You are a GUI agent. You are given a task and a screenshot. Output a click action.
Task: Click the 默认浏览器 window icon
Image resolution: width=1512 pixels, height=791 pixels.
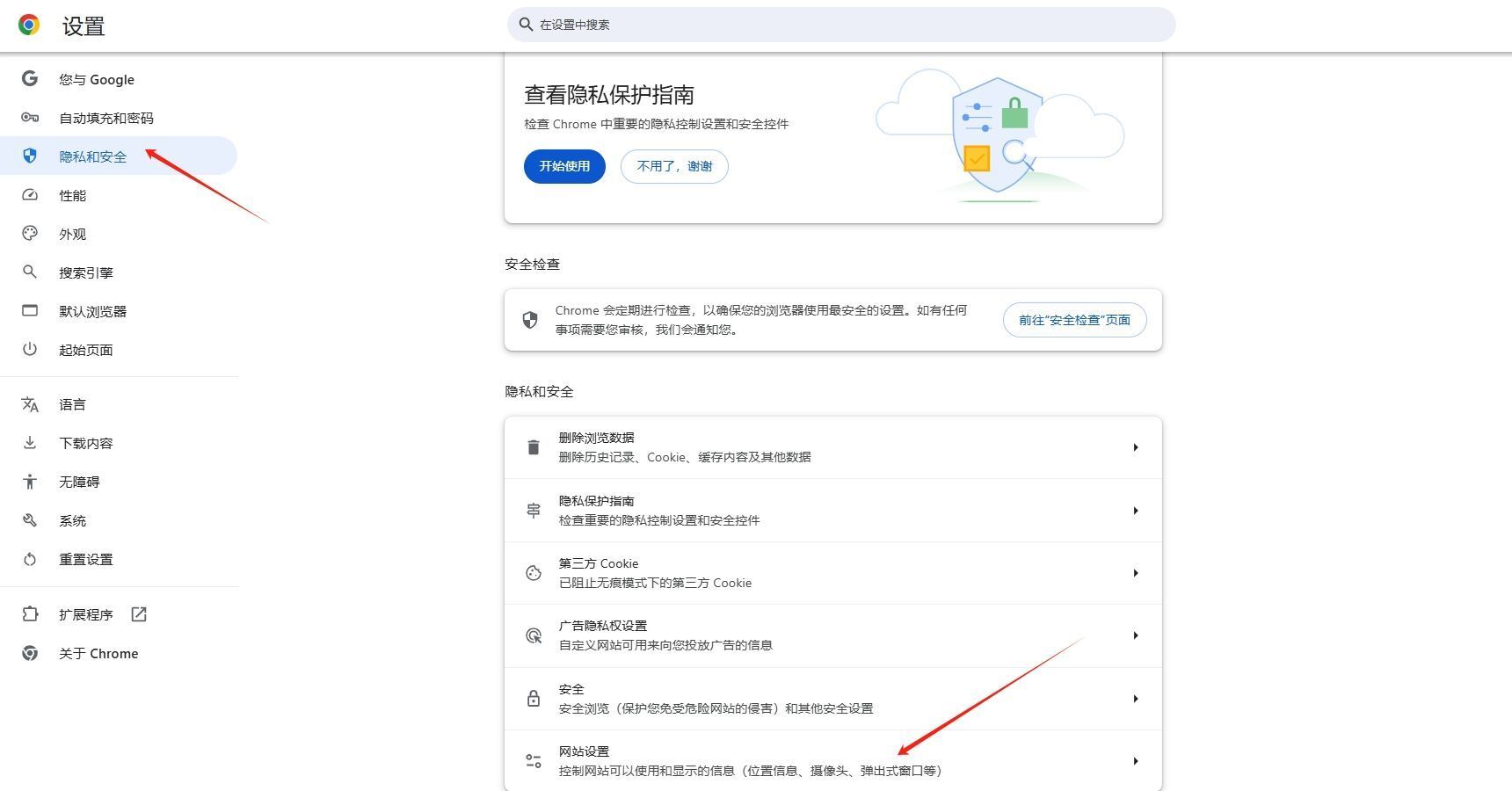click(30, 310)
